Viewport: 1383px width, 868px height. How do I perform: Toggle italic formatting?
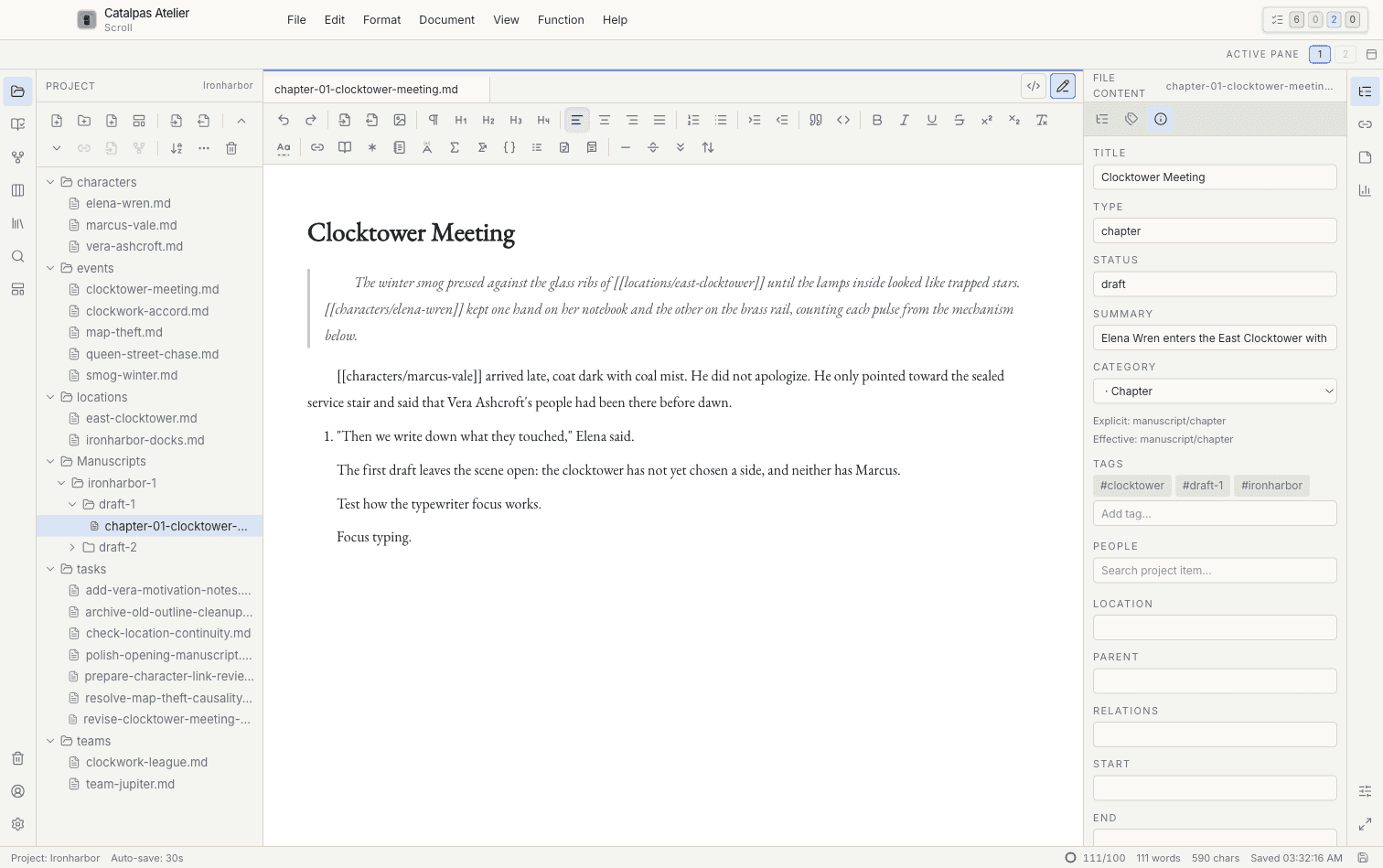[905, 120]
